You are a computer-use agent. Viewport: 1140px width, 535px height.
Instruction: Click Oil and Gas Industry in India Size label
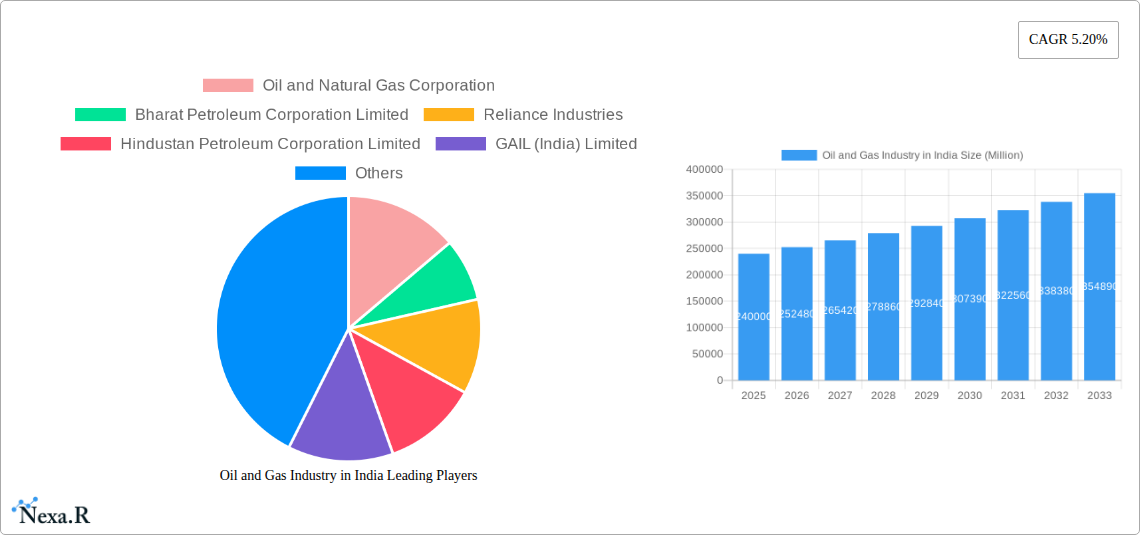tap(923, 155)
